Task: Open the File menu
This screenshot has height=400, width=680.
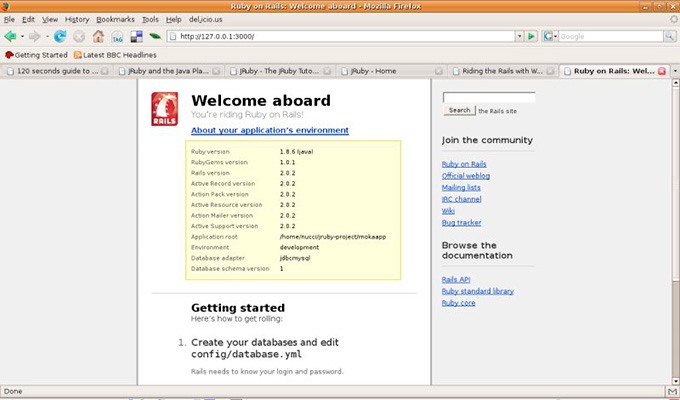Action: [x=9, y=20]
